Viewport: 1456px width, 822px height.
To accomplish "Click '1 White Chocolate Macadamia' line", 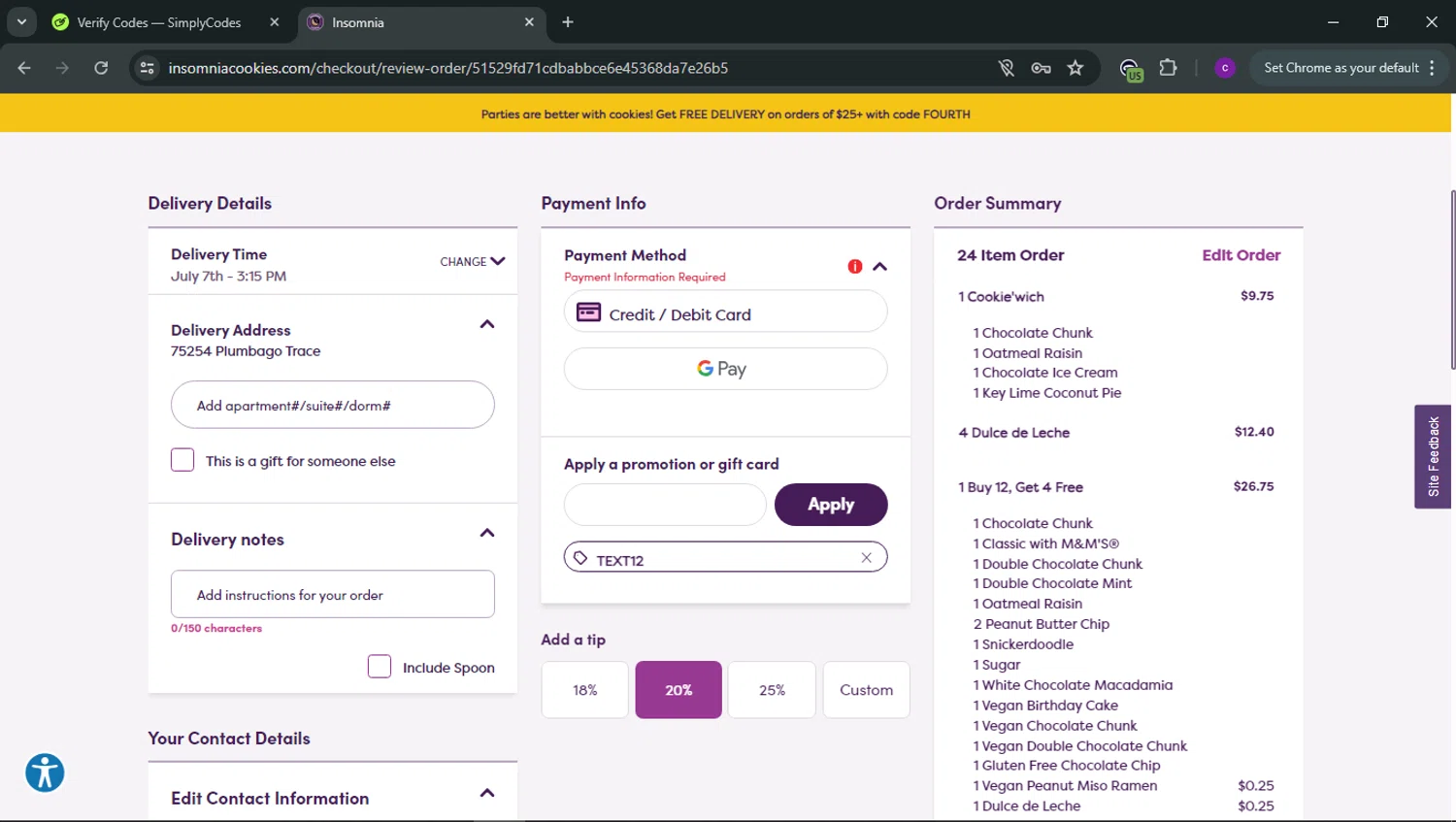I will coord(1073,685).
